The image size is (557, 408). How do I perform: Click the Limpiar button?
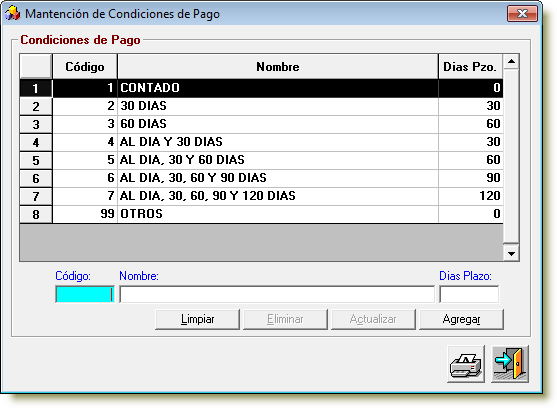tap(198, 319)
